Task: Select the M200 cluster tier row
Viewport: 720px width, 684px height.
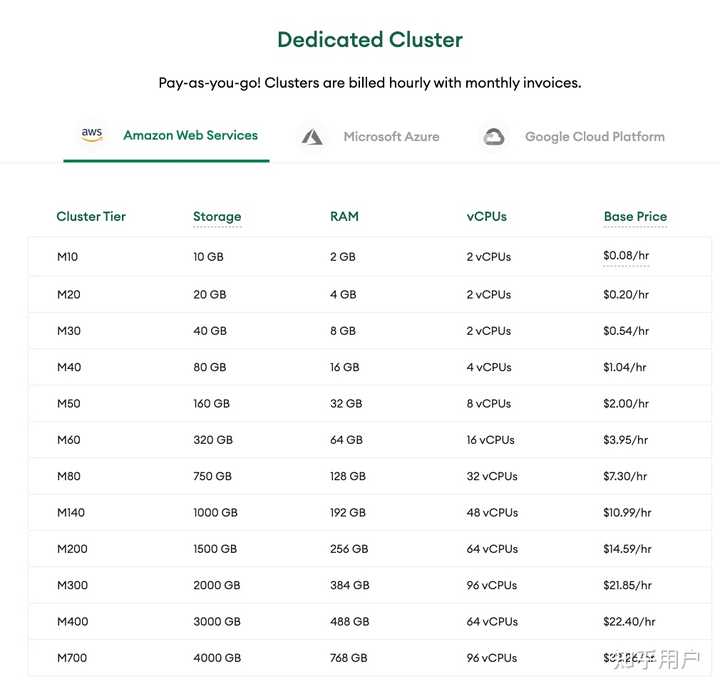Action: point(72,549)
